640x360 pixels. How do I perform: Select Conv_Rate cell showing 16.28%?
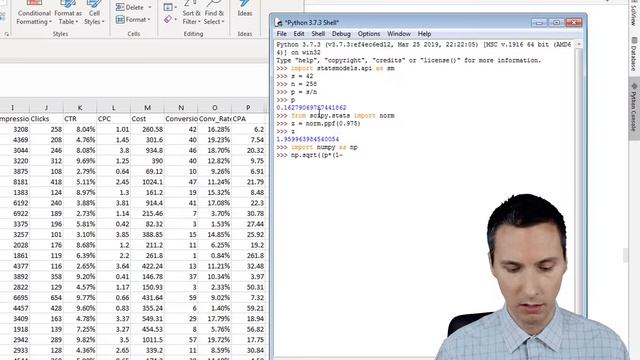215,129
